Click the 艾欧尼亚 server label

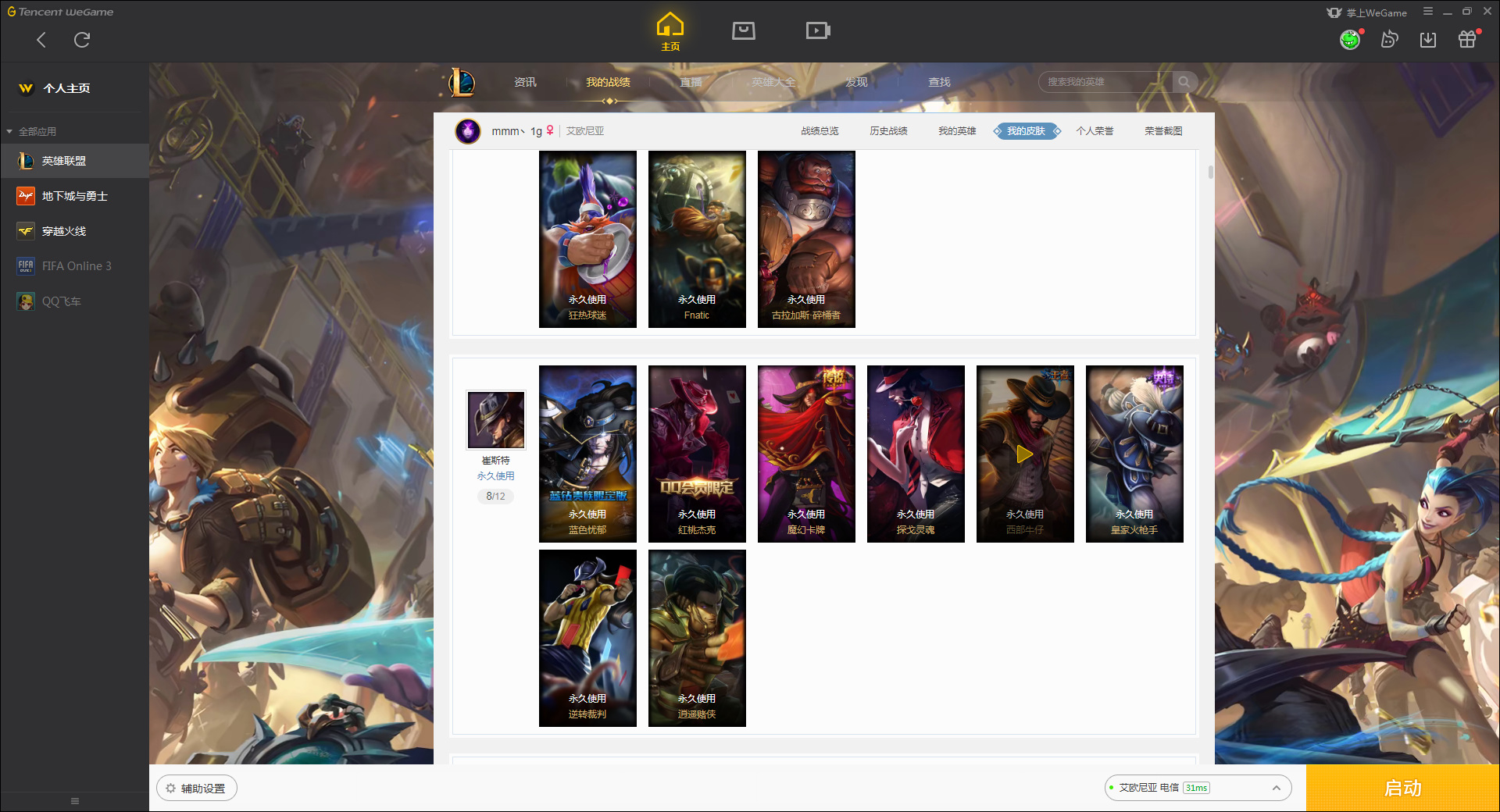[585, 131]
